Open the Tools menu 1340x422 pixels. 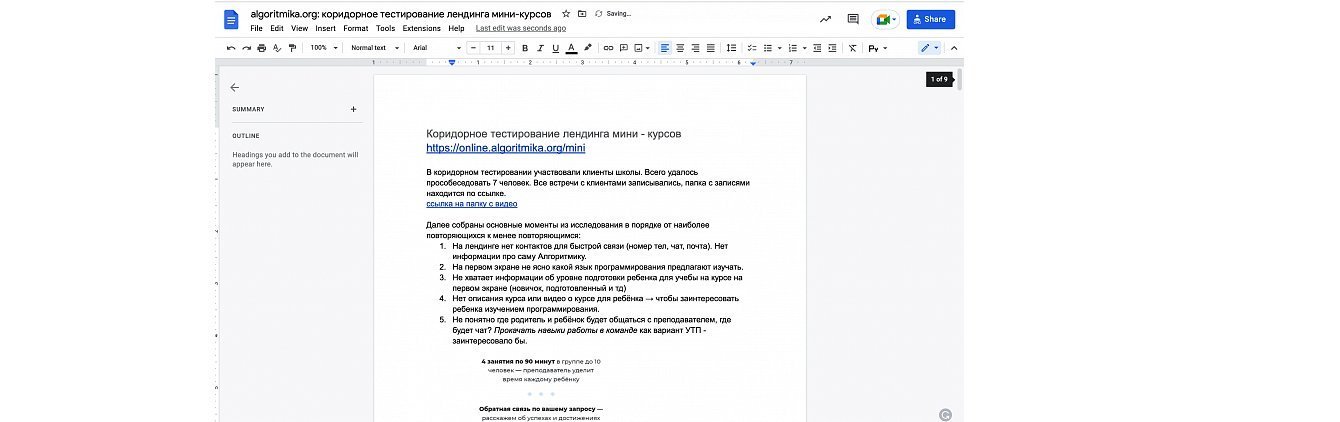pos(385,29)
